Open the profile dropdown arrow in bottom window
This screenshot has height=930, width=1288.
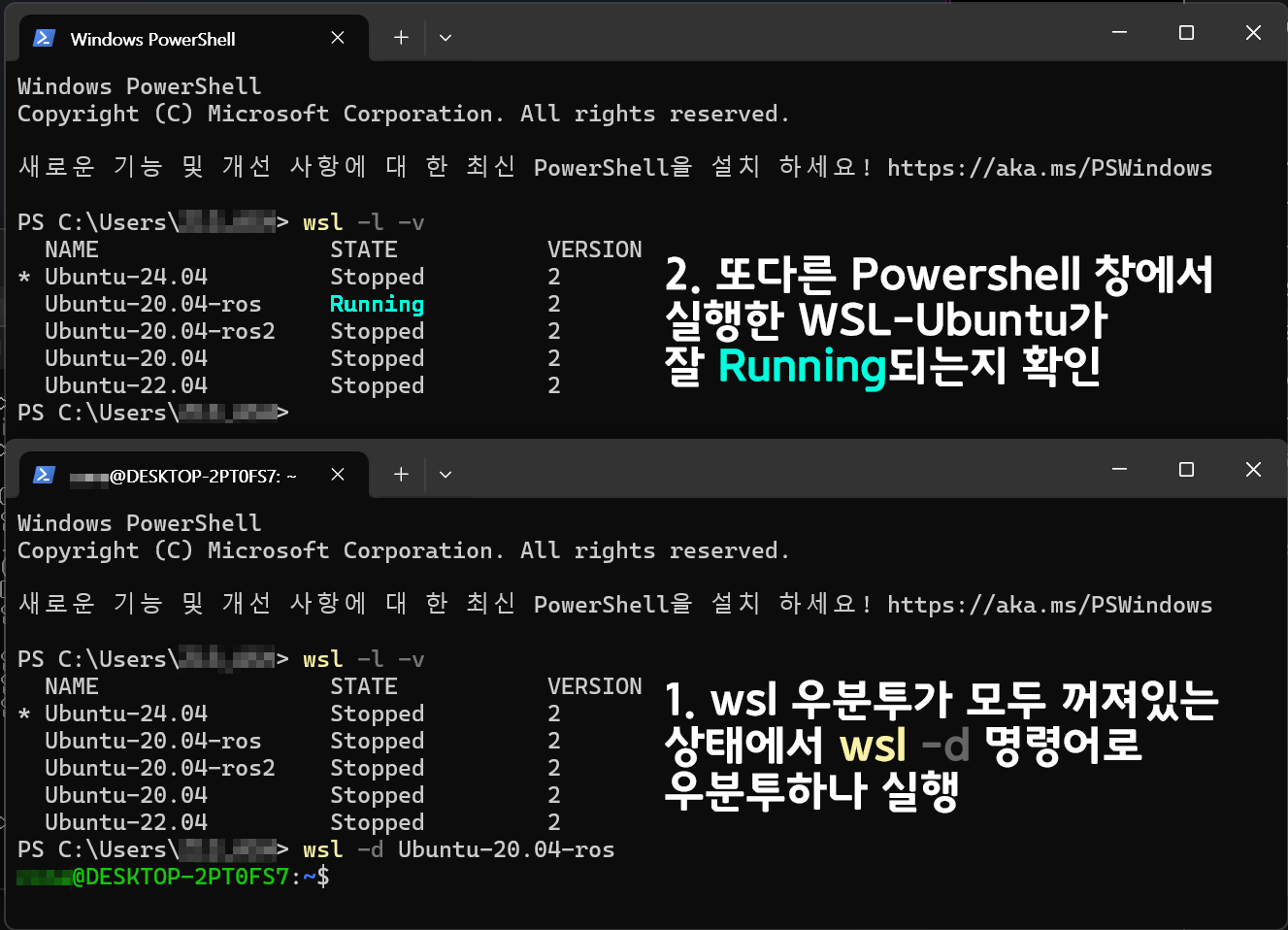pyautogui.click(x=446, y=475)
